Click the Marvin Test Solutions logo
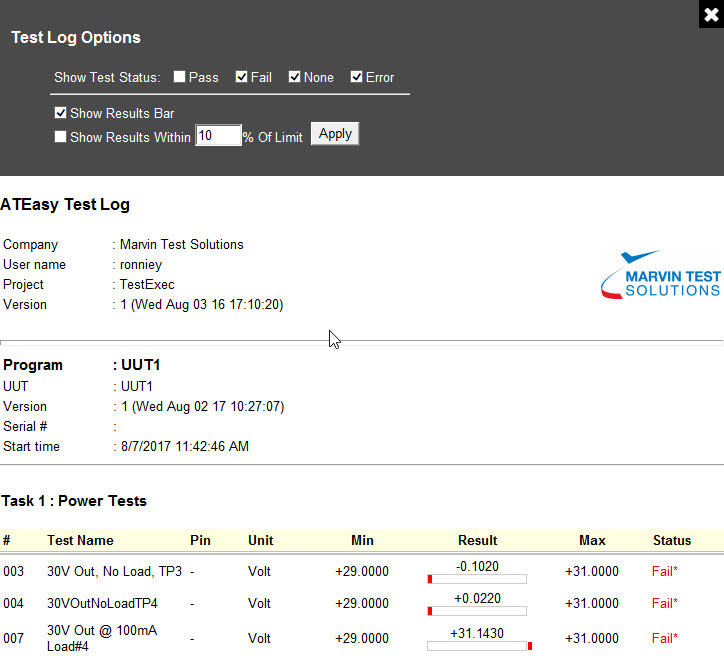Image resolution: width=724 pixels, height=656 pixels. click(660, 274)
